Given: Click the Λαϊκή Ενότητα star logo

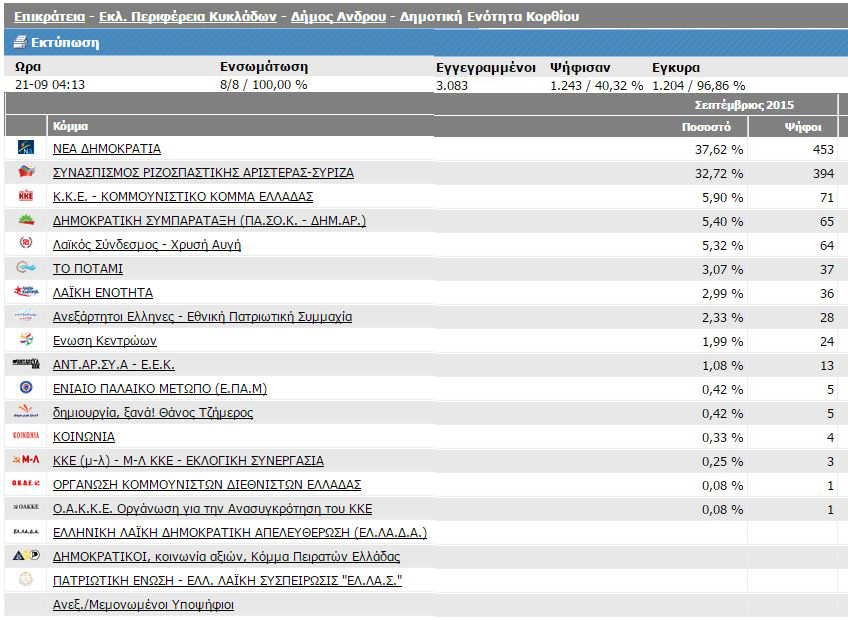Looking at the screenshot, I should click(x=26, y=292).
